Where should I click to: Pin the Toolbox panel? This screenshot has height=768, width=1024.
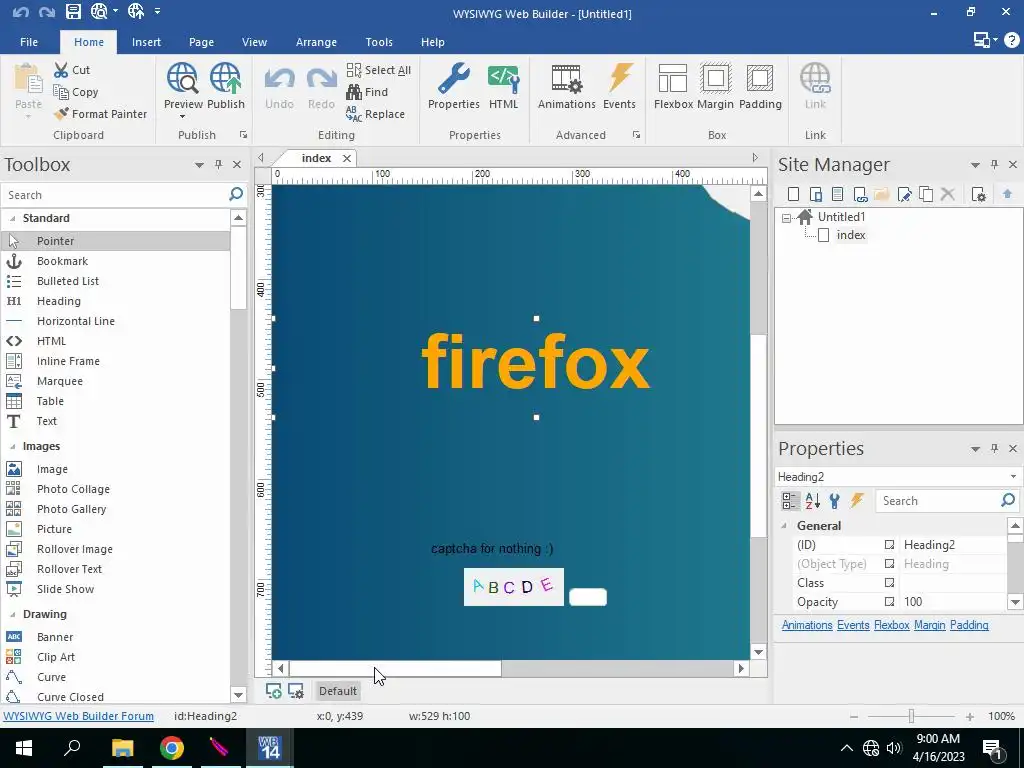pos(218,165)
